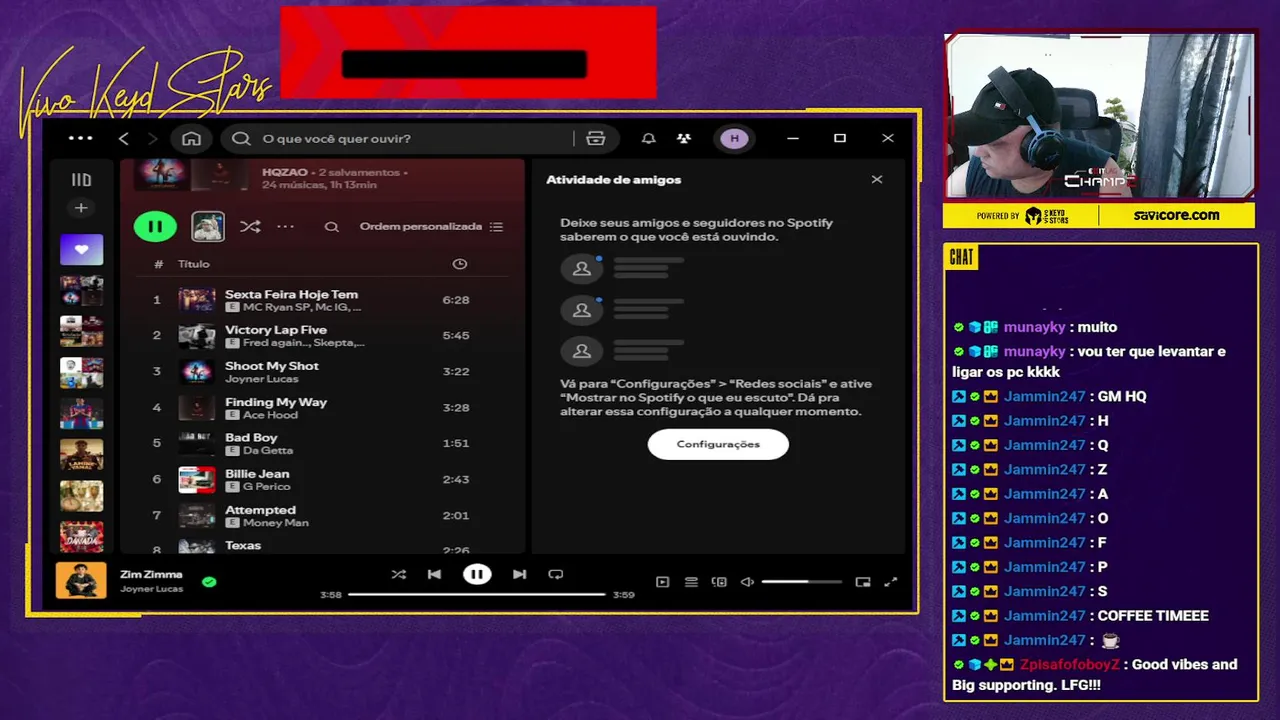Open the notifications bell
This screenshot has width=1280, height=720.
coord(649,138)
